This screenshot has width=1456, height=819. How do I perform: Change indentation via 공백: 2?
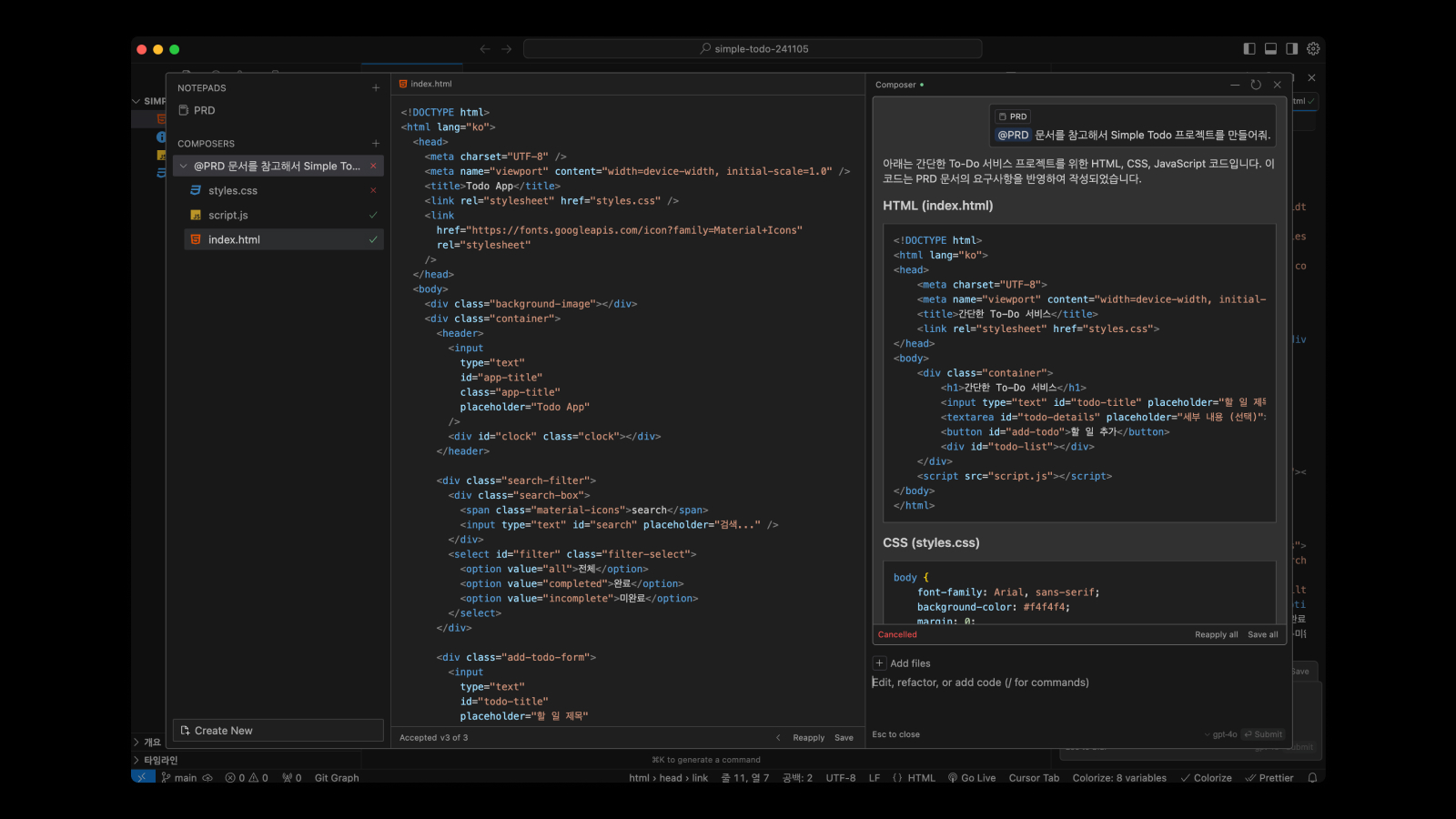pos(797,778)
